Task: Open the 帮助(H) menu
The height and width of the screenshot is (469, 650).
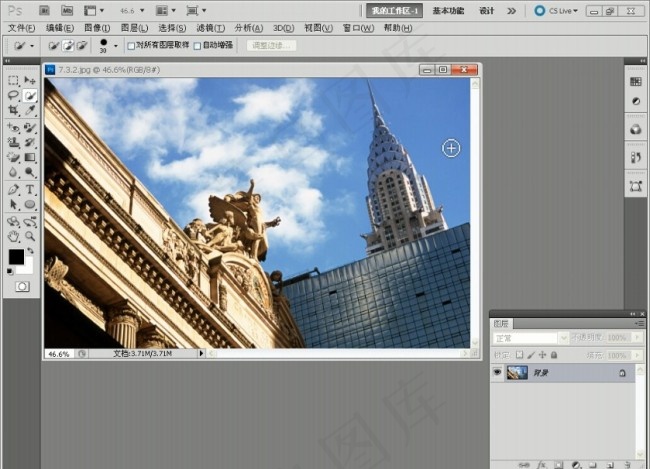Action: click(x=398, y=28)
